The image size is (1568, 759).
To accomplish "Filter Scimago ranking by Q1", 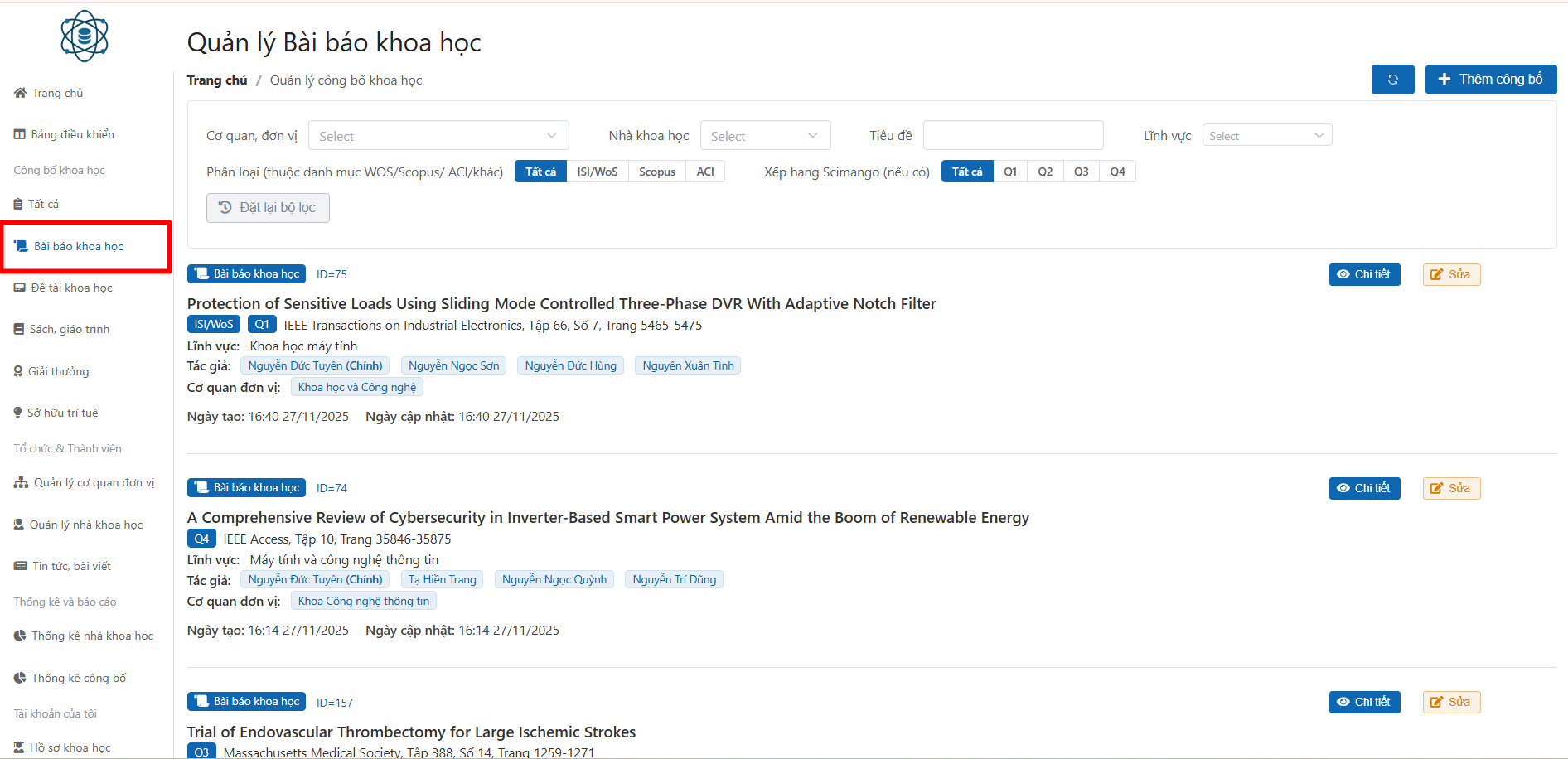I will click(x=1010, y=172).
